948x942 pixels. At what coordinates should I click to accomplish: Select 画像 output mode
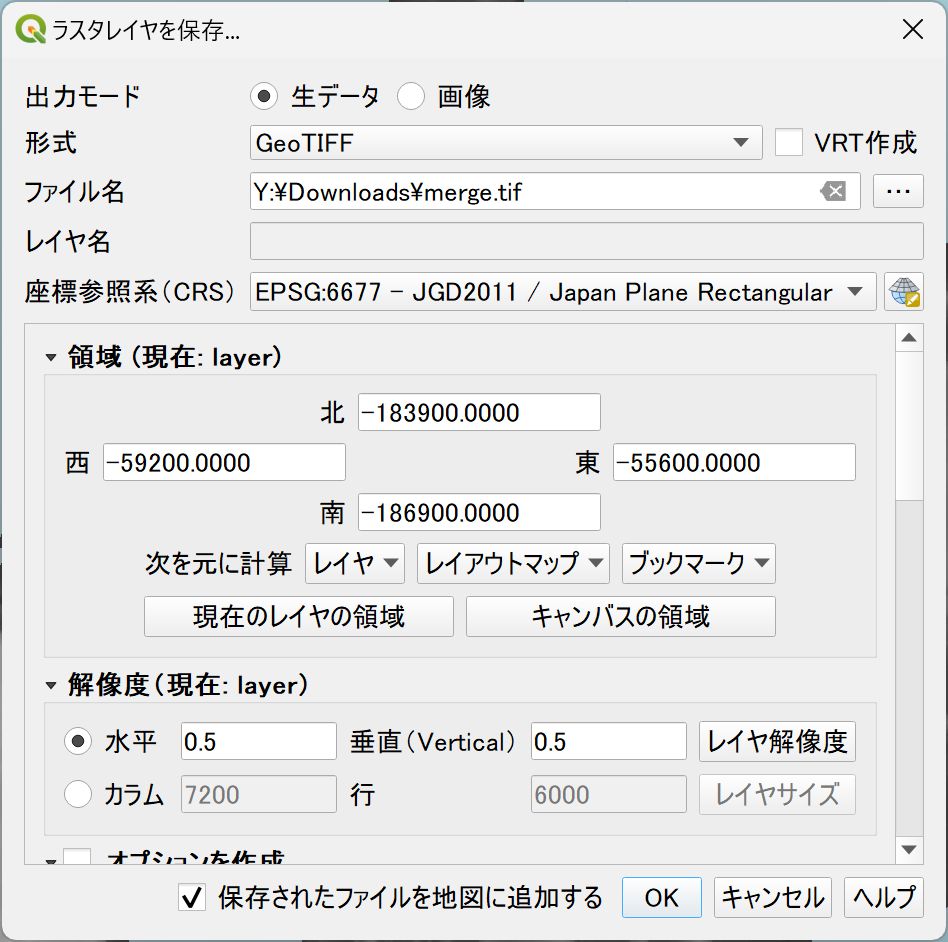[x=411, y=97]
